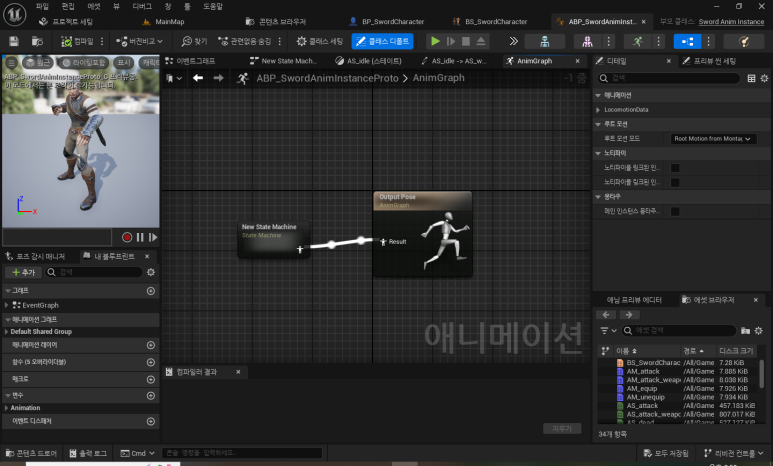Click the green play simulation button
The image size is (773, 466).
(435, 41)
